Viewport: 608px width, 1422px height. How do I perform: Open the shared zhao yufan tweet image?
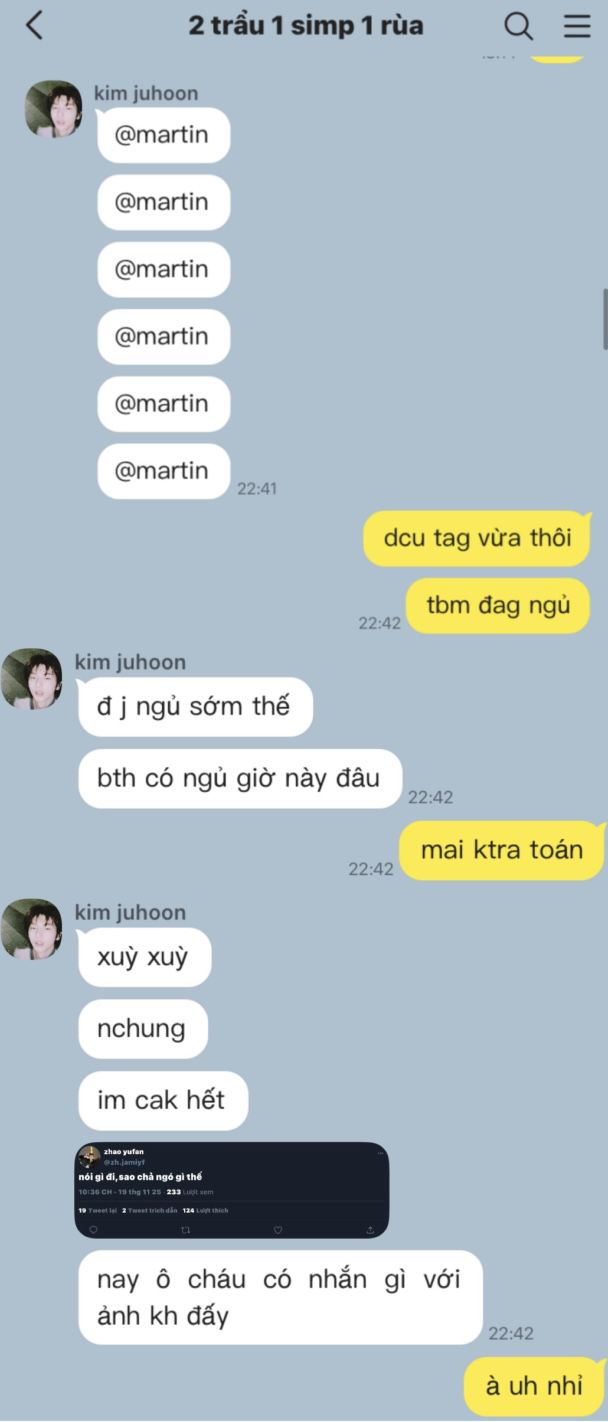click(232, 1190)
